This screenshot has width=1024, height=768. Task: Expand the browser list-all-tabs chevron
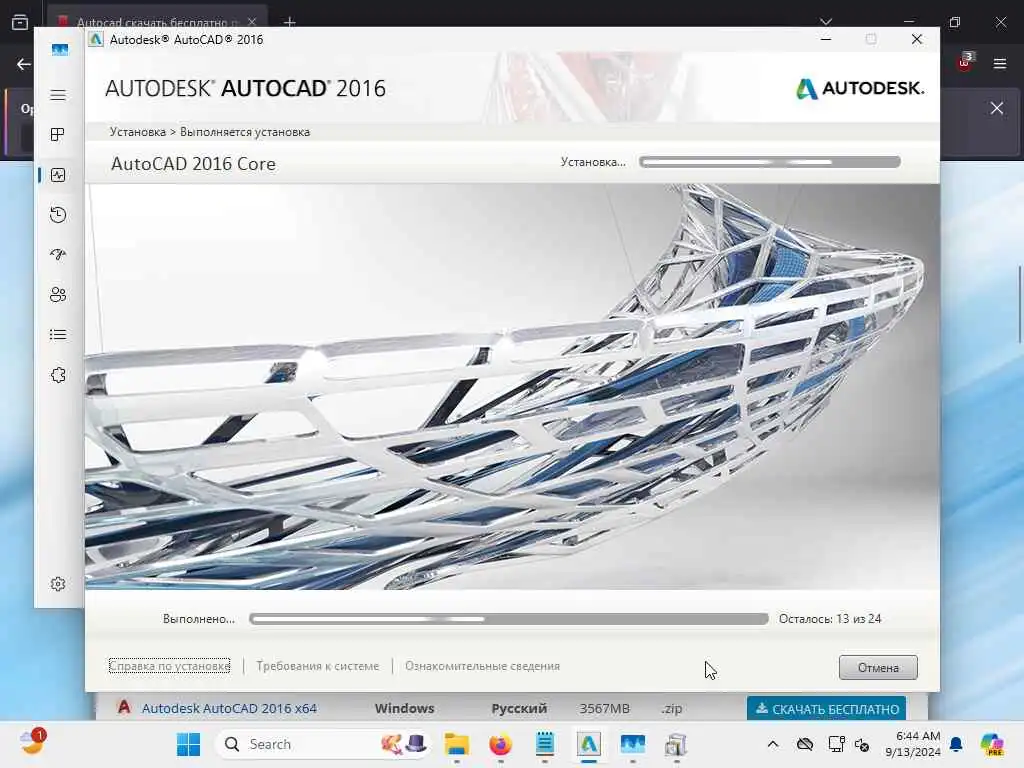pos(826,22)
